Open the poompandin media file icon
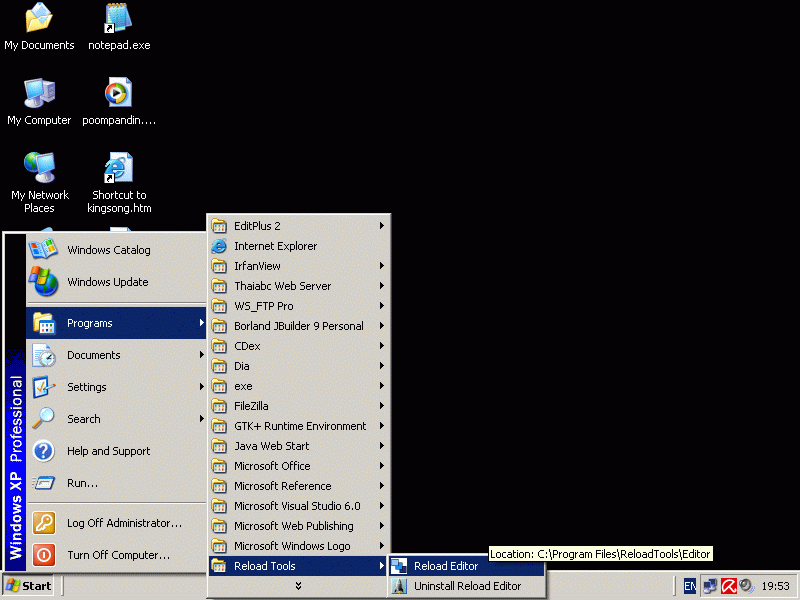The width and height of the screenshot is (800, 600). pyautogui.click(x=118, y=93)
